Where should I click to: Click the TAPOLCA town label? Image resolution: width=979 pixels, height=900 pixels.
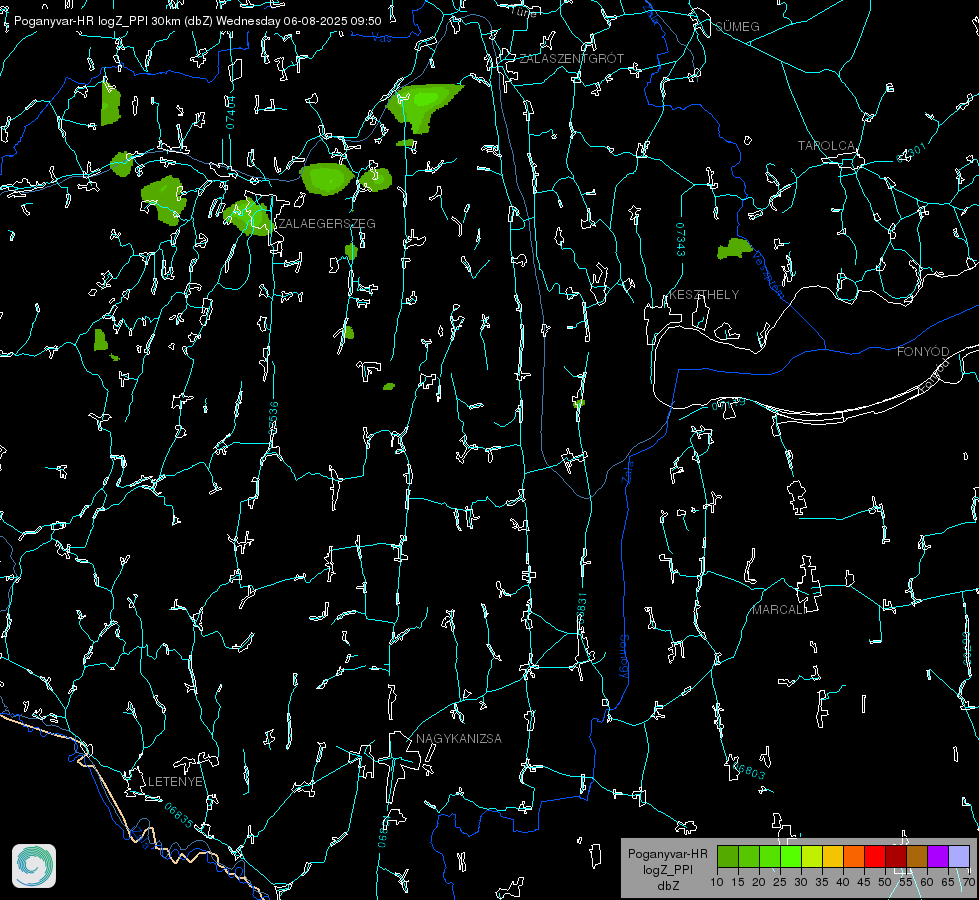pos(826,146)
